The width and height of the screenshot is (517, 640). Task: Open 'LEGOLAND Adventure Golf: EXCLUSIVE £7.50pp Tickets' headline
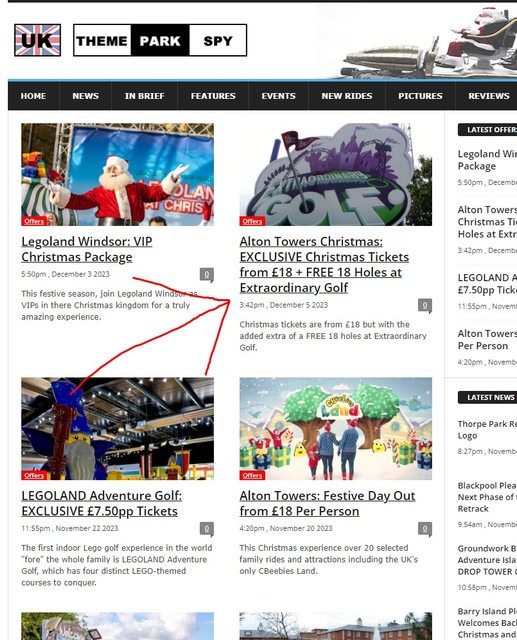point(102,504)
